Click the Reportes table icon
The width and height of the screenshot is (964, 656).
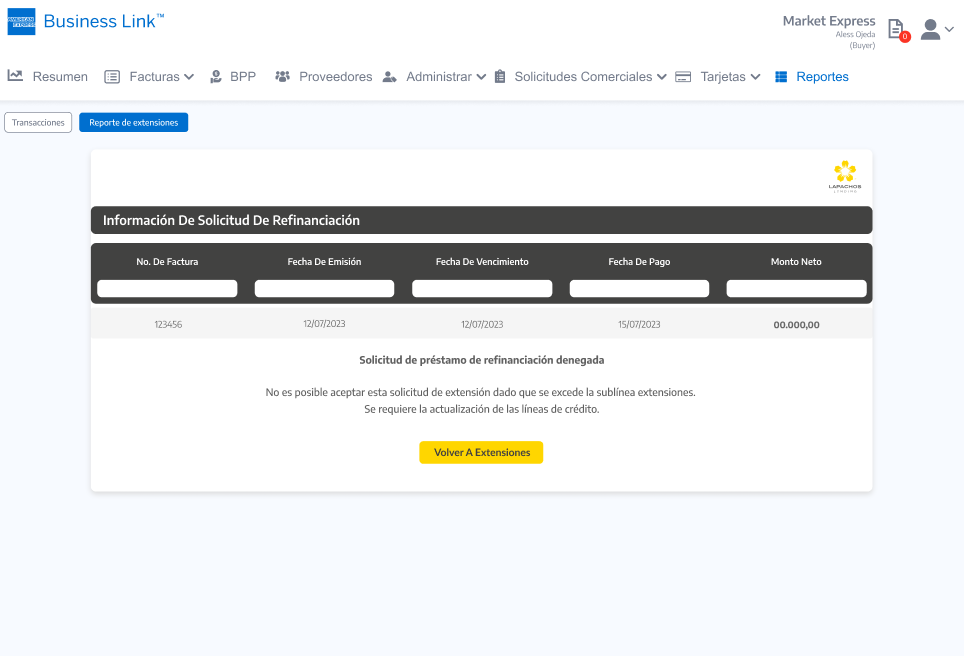point(781,77)
